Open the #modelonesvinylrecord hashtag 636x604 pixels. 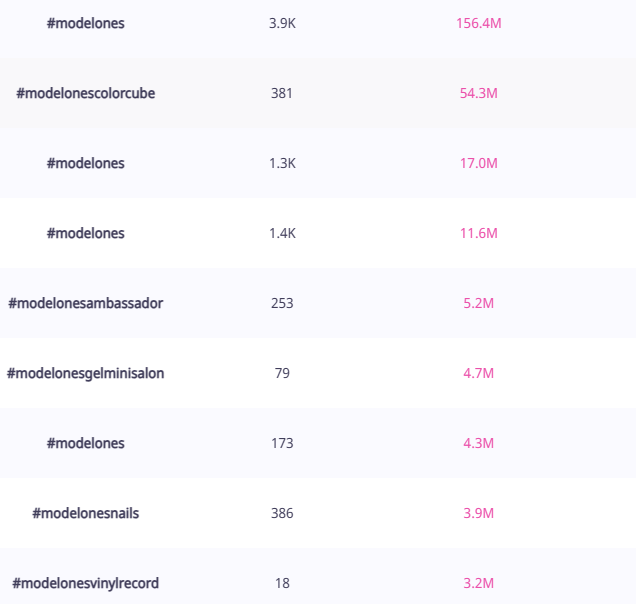point(86,583)
